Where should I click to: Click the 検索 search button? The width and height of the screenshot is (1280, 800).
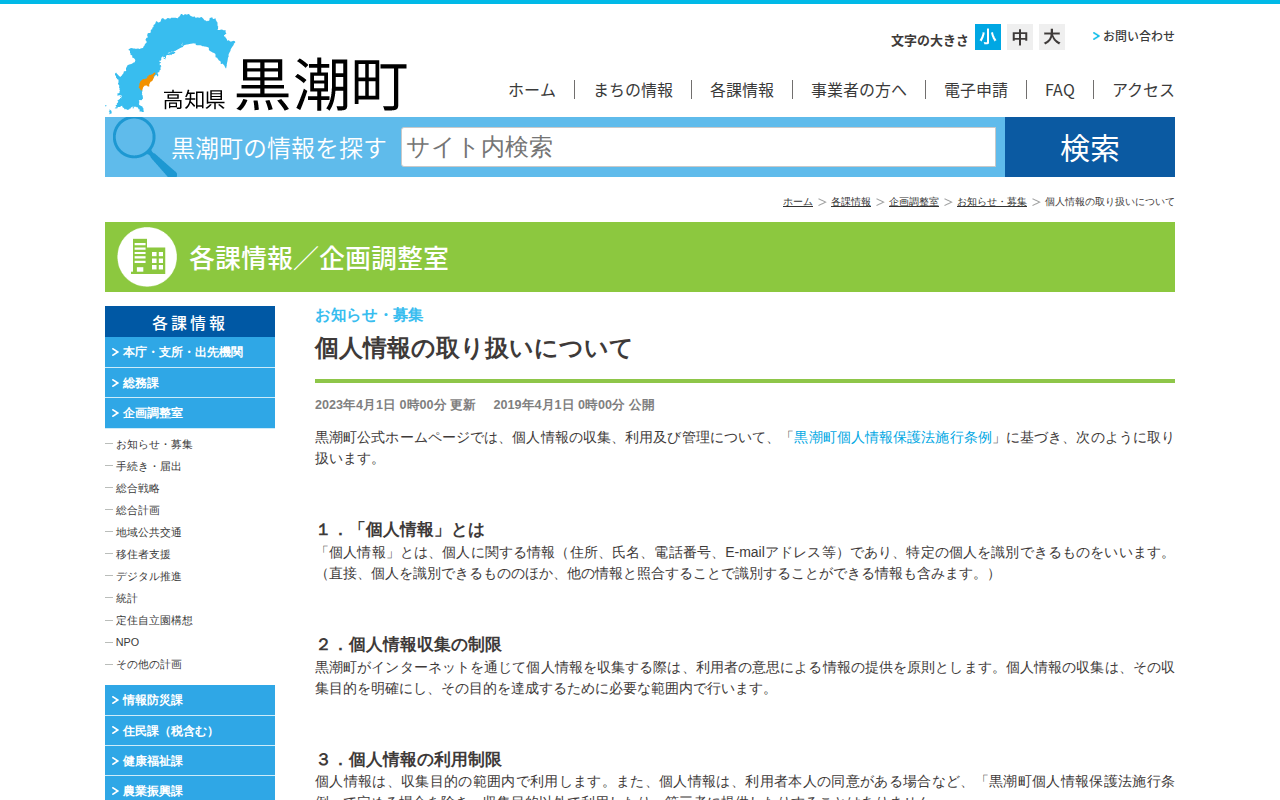point(1090,147)
